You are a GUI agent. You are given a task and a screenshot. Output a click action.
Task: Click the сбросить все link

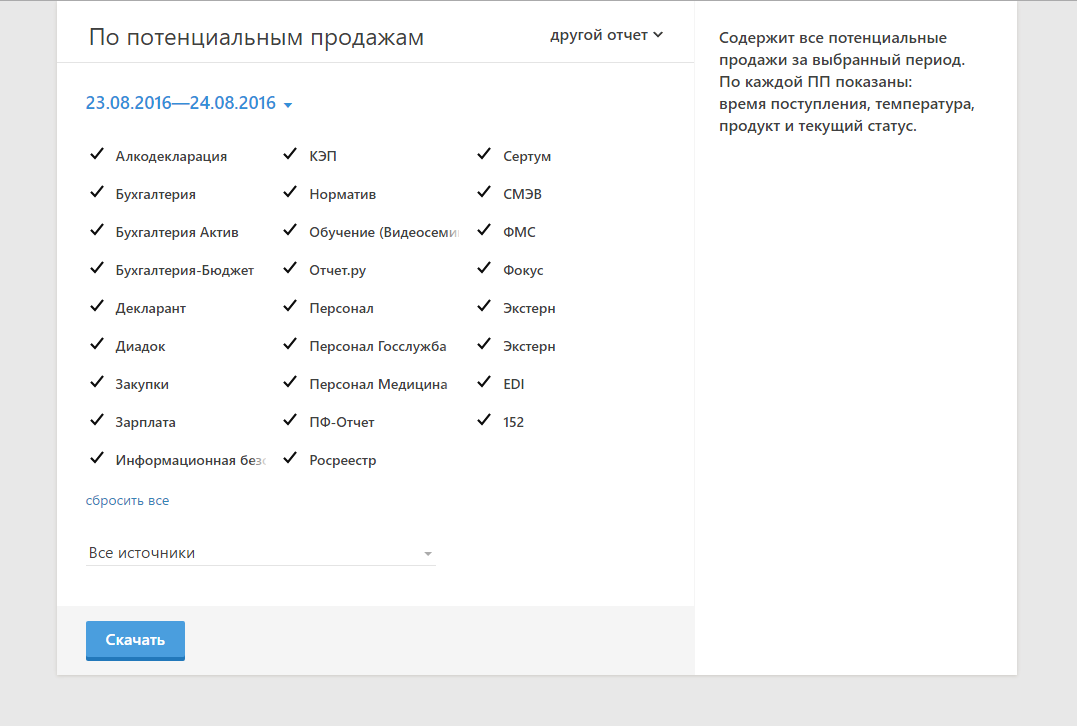(x=127, y=501)
